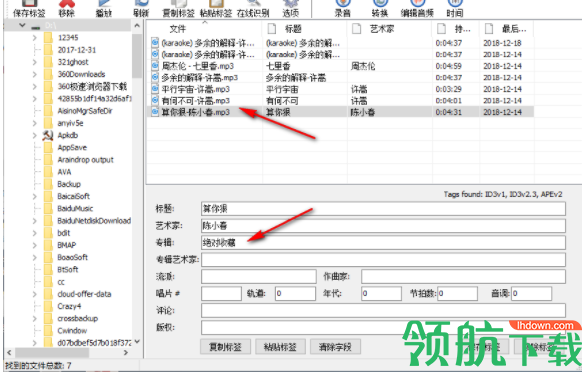582x373 pixels.
Task: Select the 2017-12-31 folder
Action: (77, 50)
